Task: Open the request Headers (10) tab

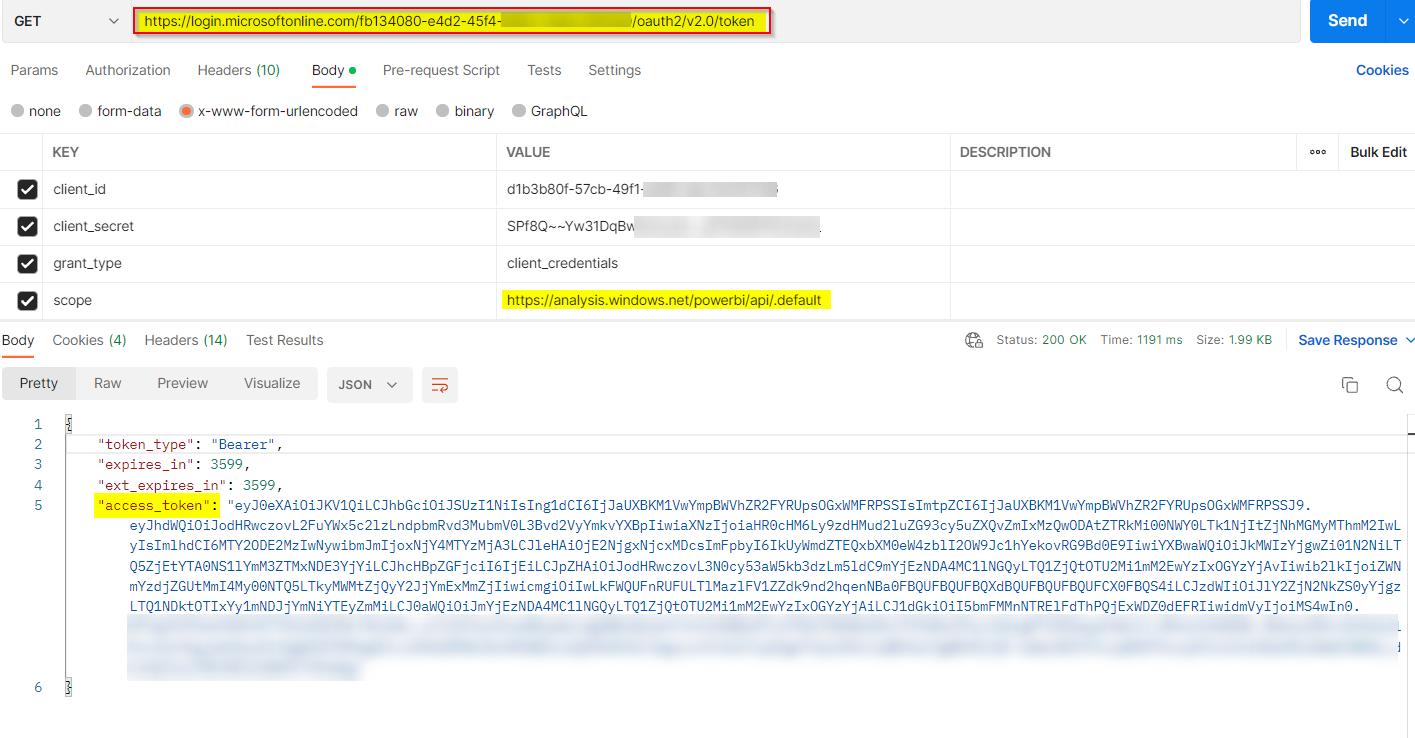Action: click(239, 70)
